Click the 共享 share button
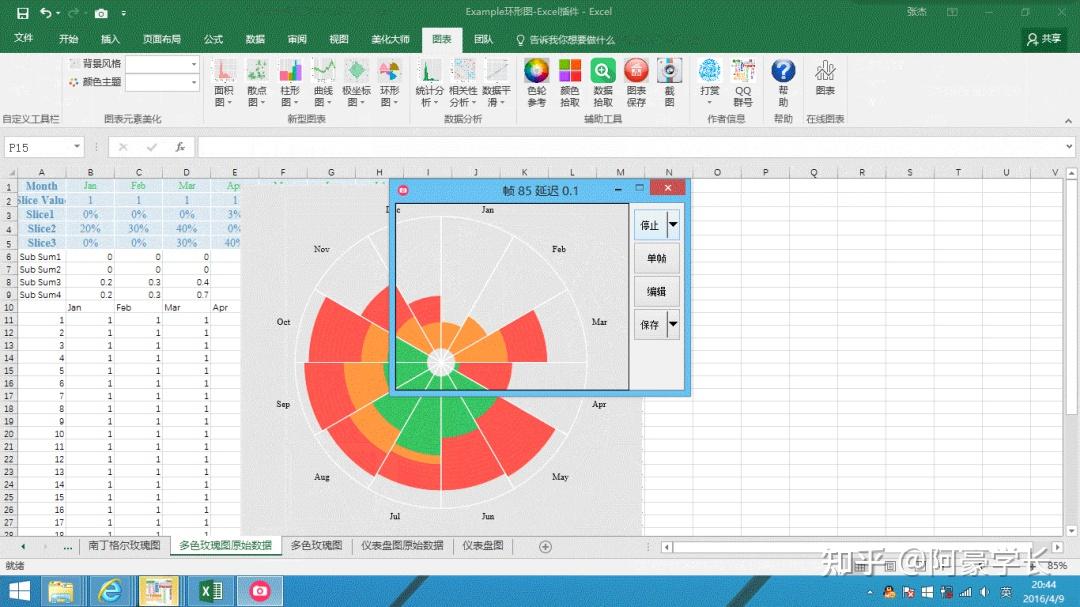1080x607 pixels. (1044, 39)
